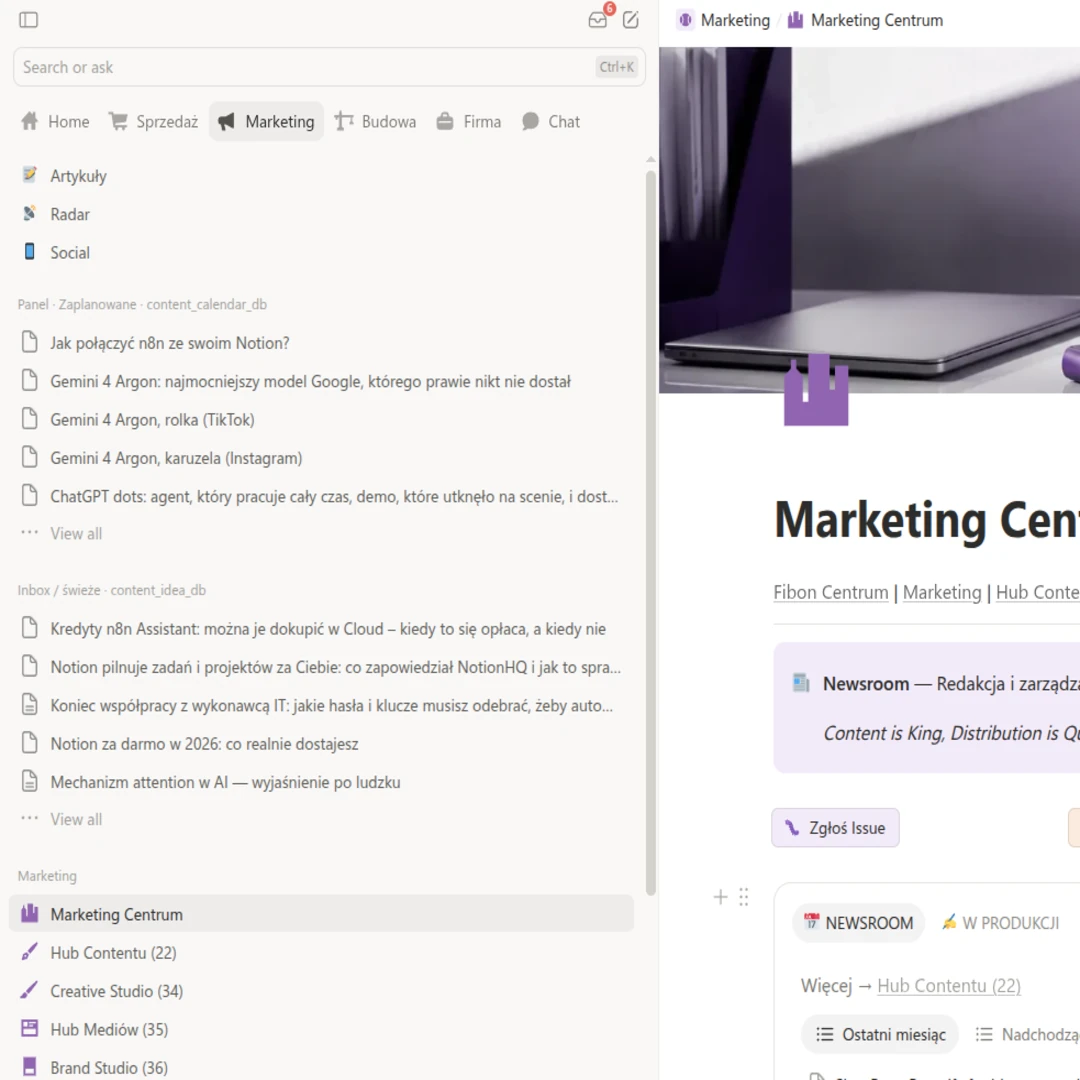Viewport: 1080px width, 1080px height.
Task: Open 'Mechanizm attention w AI' page
Action: pos(321,782)
